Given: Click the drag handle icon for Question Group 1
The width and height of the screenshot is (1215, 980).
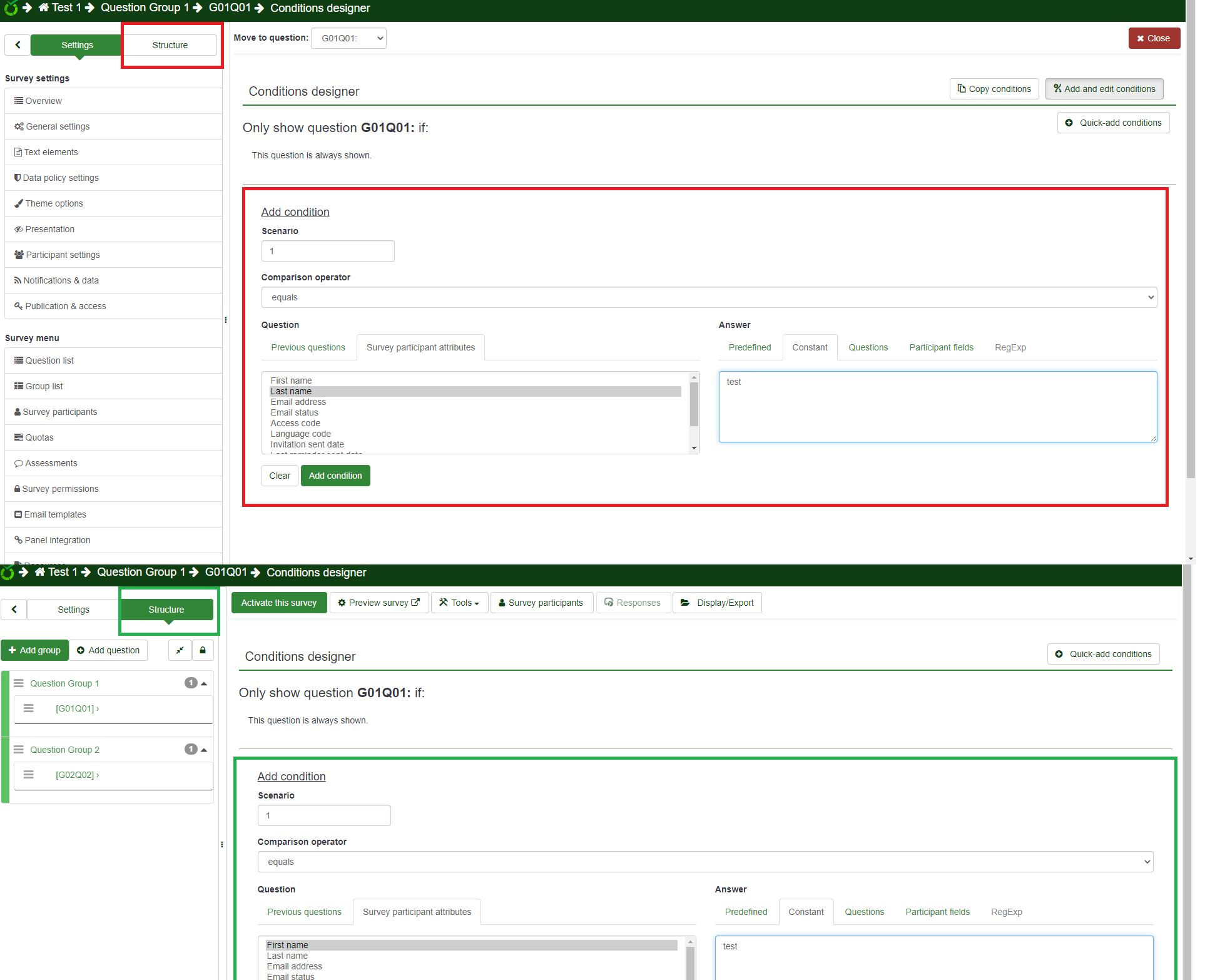Looking at the screenshot, I should pyautogui.click(x=19, y=683).
